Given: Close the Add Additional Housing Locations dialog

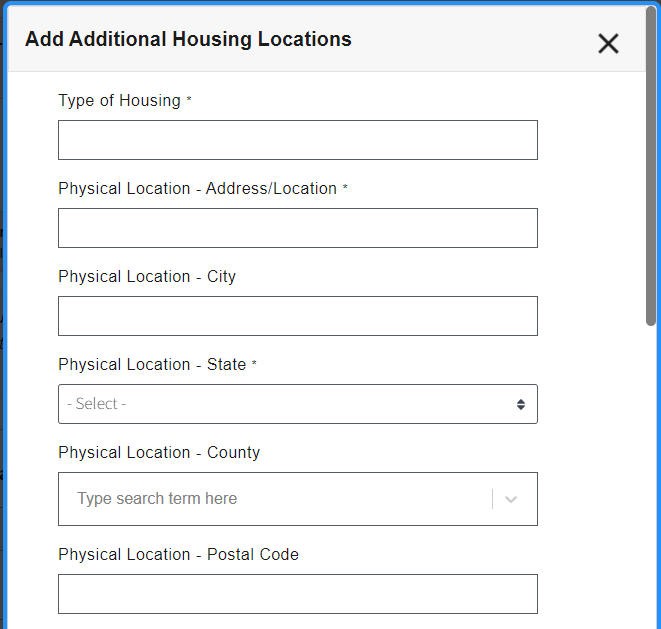Looking at the screenshot, I should click(608, 43).
